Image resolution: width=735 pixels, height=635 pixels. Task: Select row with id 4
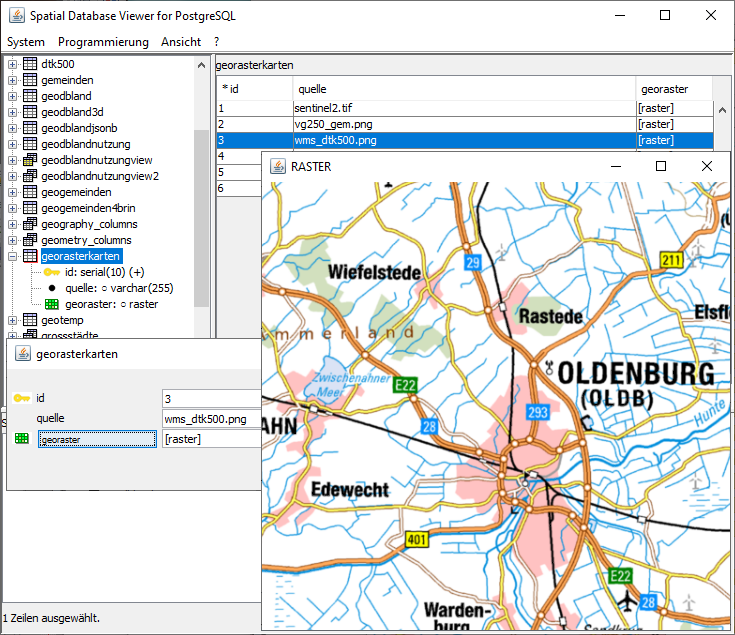pyautogui.click(x=239, y=156)
